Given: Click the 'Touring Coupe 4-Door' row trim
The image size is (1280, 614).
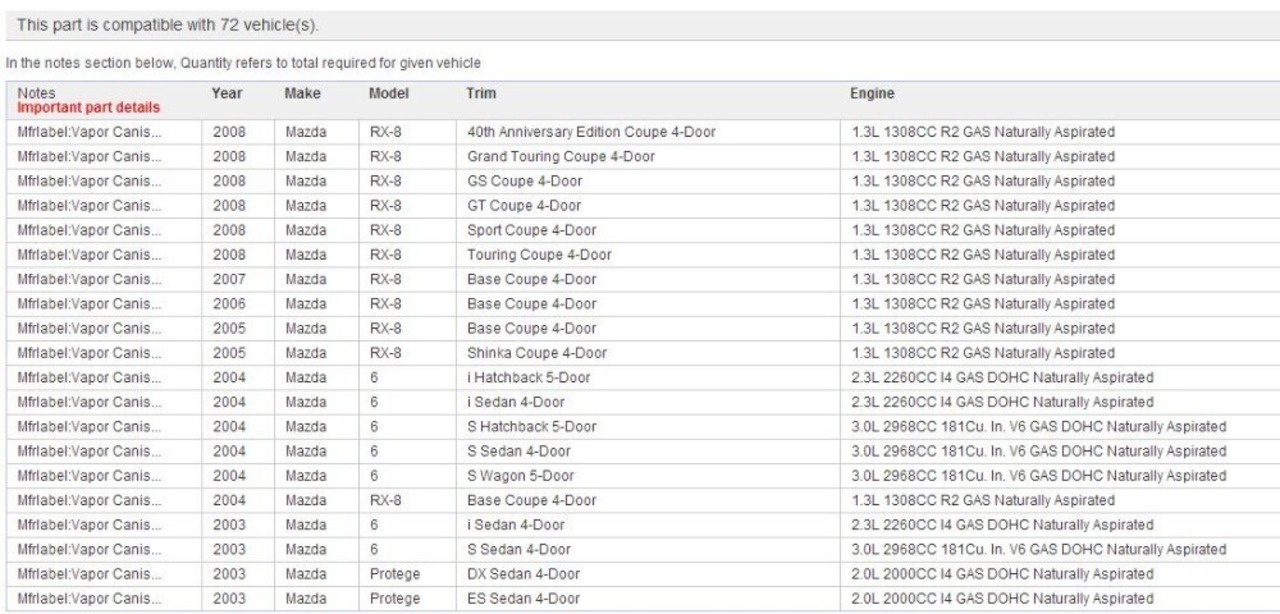Looking at the screenshot, I should (539, 254).
